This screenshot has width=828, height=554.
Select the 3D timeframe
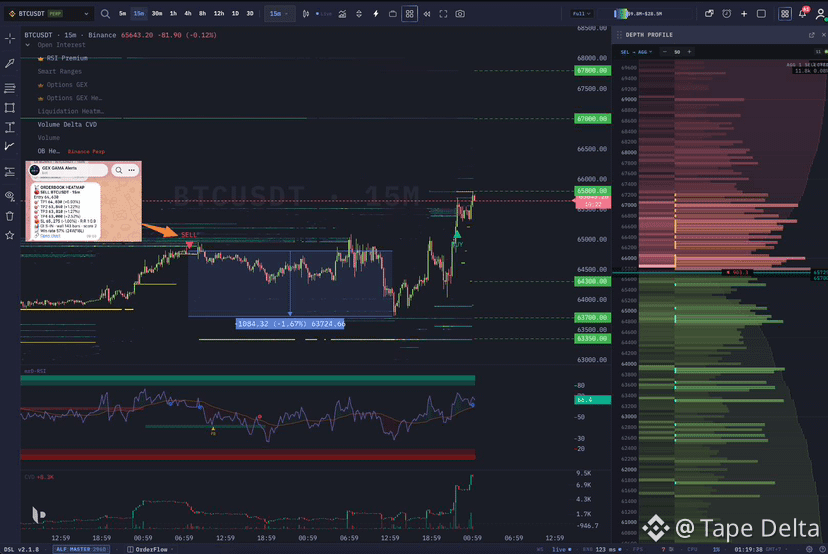tap(250, 14)
